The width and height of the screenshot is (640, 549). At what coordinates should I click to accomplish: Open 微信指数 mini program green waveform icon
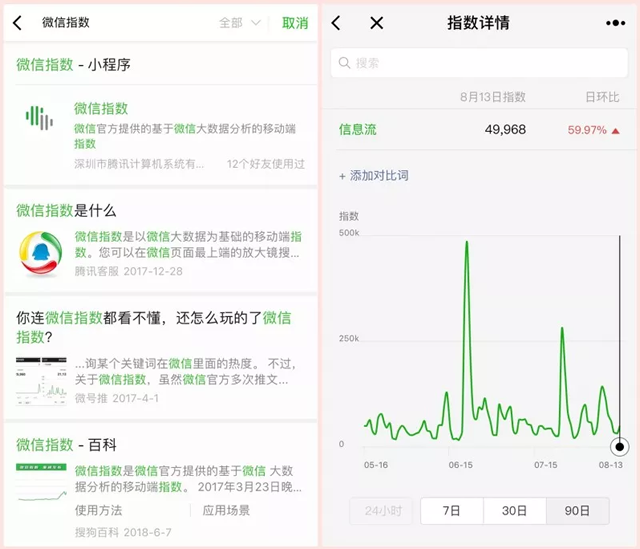pyautogui.click(x=39, y=118)
